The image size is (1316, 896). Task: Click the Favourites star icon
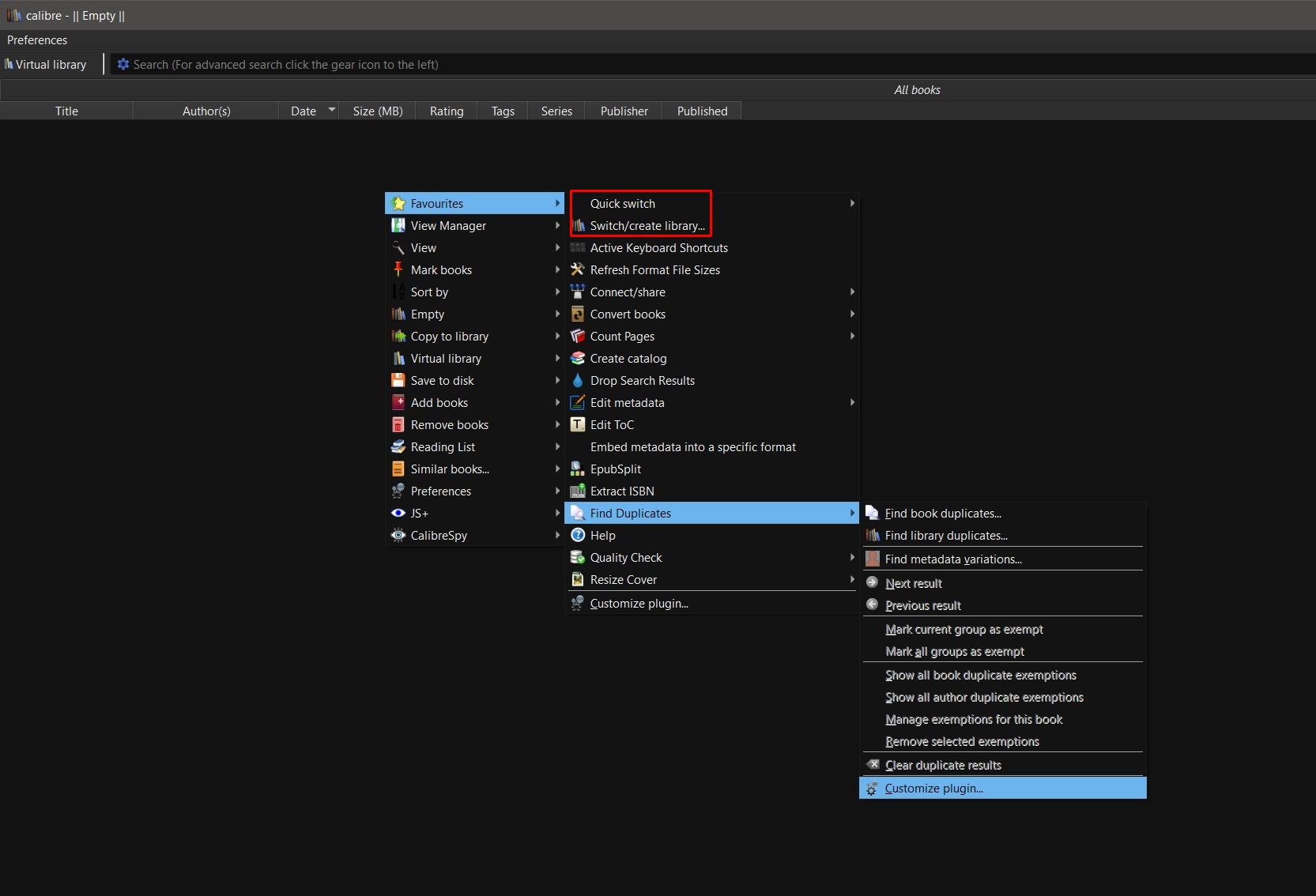coord(398,204)
